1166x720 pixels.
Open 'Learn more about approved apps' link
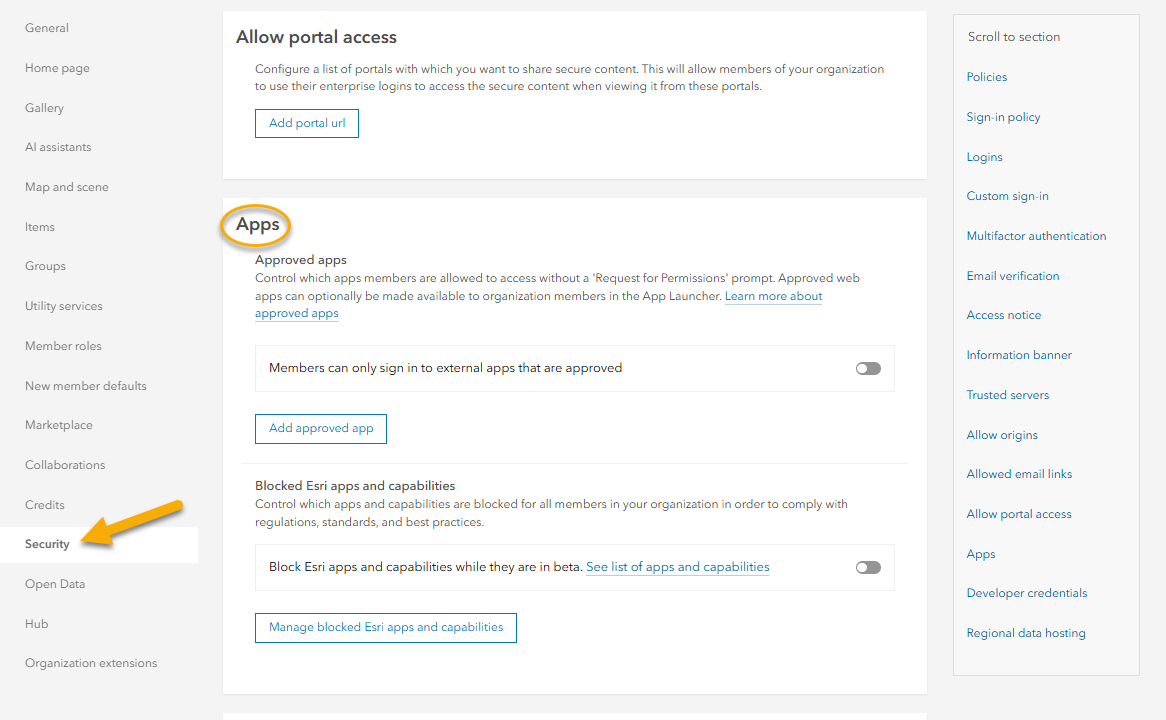(773, 297)
